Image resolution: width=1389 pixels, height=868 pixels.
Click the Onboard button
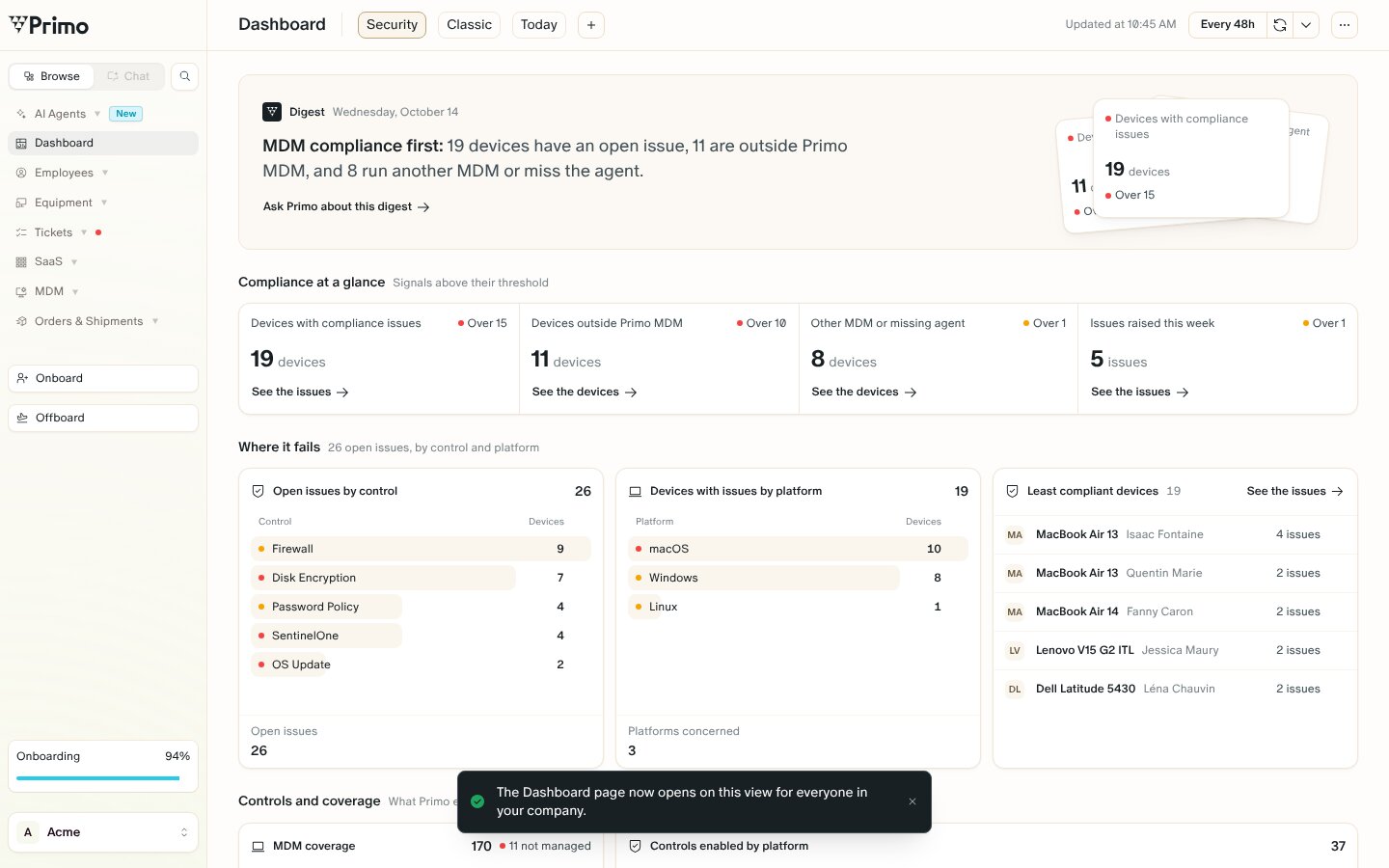coord(103,378)
